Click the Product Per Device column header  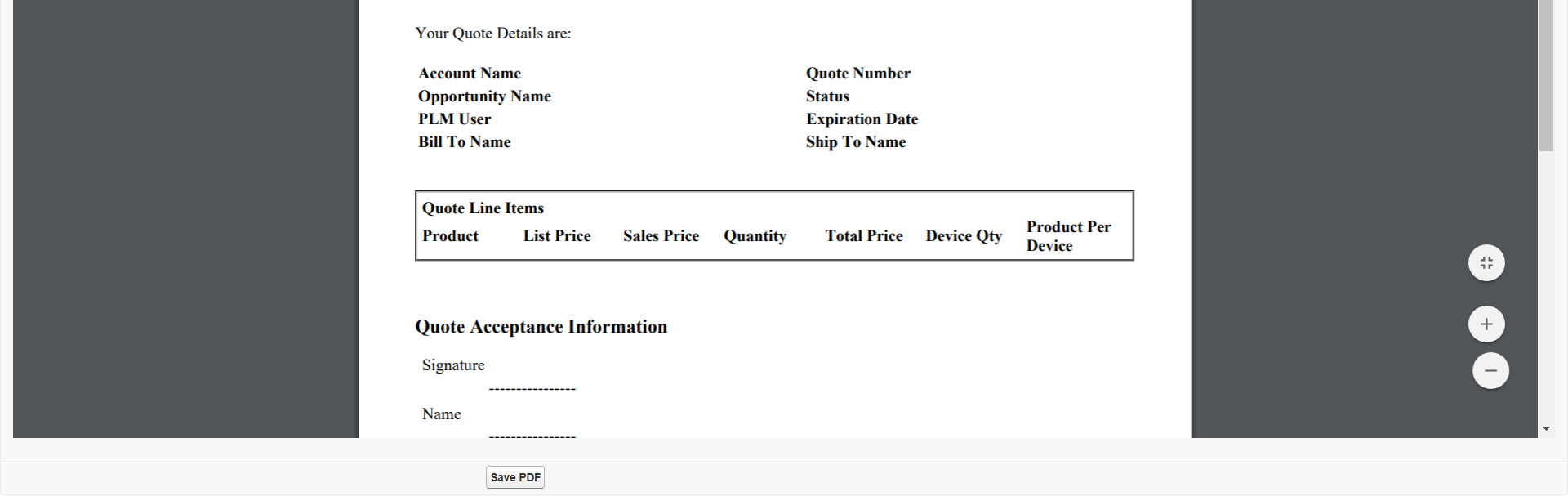(1068, 236)
